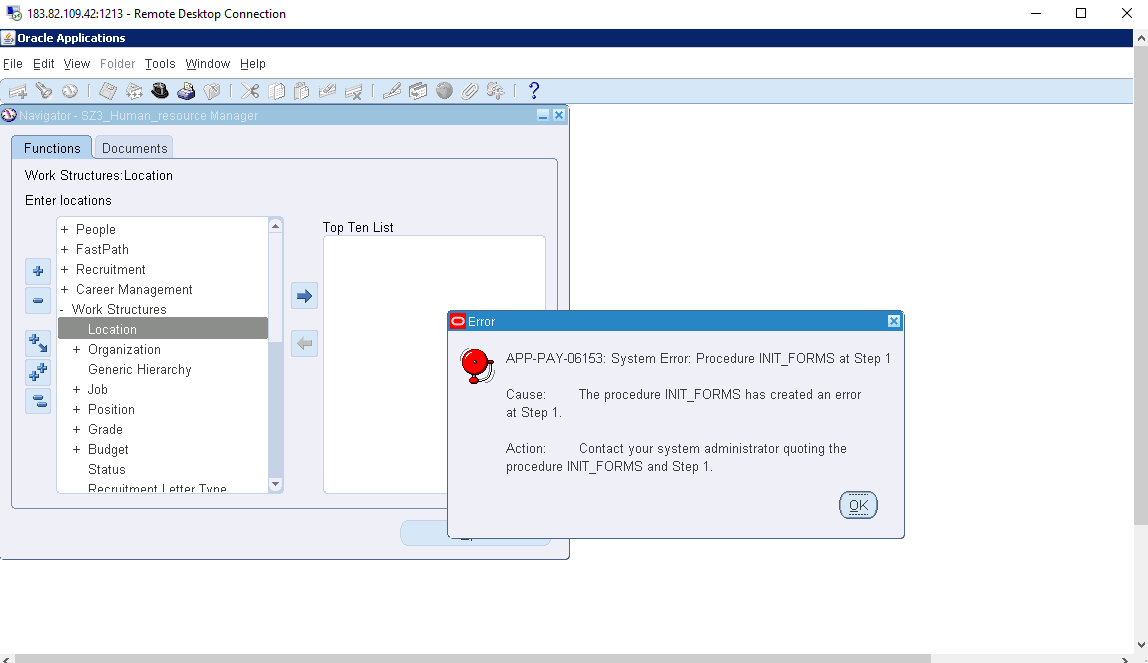The image size is (1148, 663).
Task: Select the Recruitment Letter Type item
Action: [x=157, y=488]
